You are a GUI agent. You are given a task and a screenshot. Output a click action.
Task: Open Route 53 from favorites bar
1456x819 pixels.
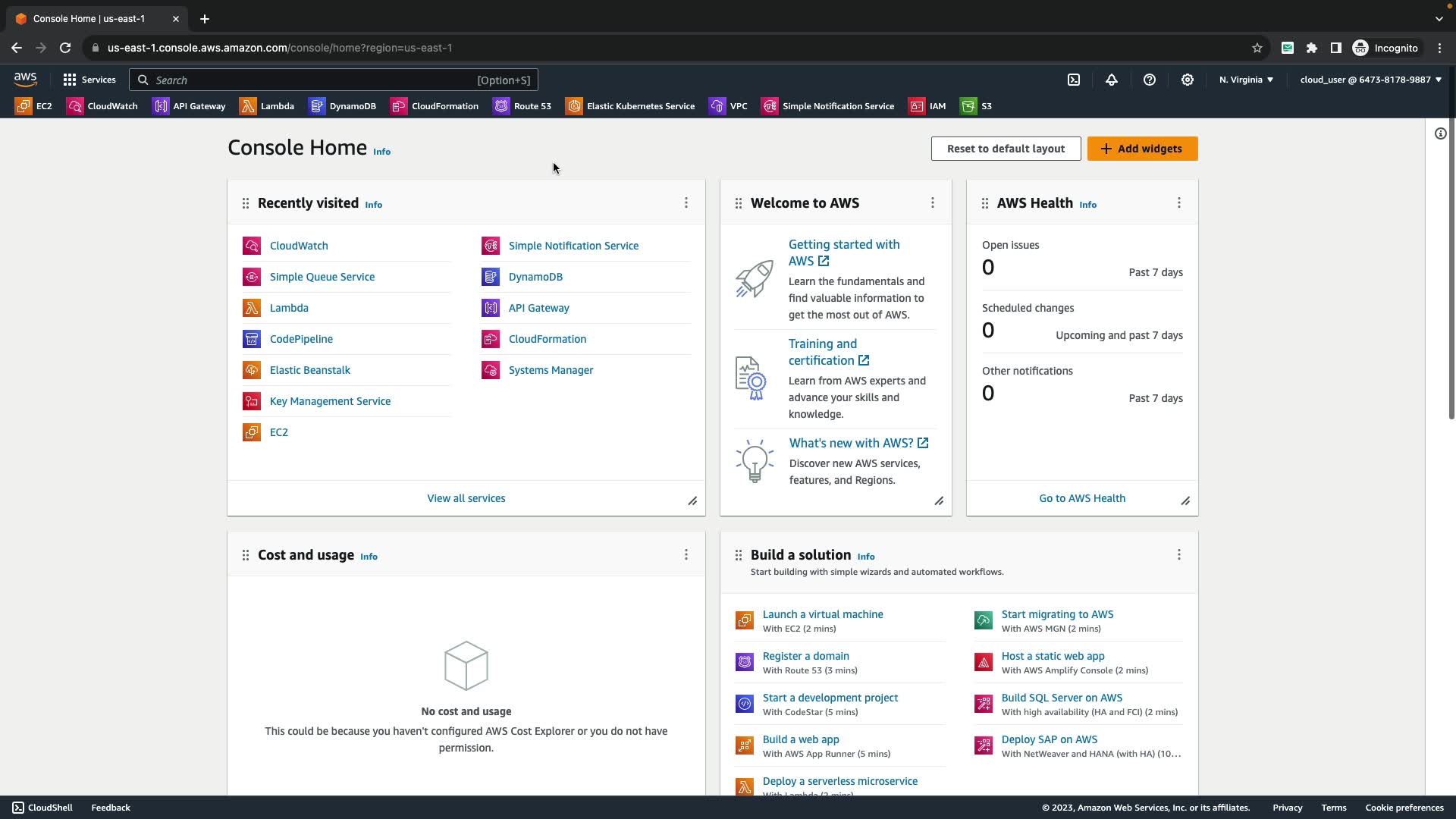[522, 106]
